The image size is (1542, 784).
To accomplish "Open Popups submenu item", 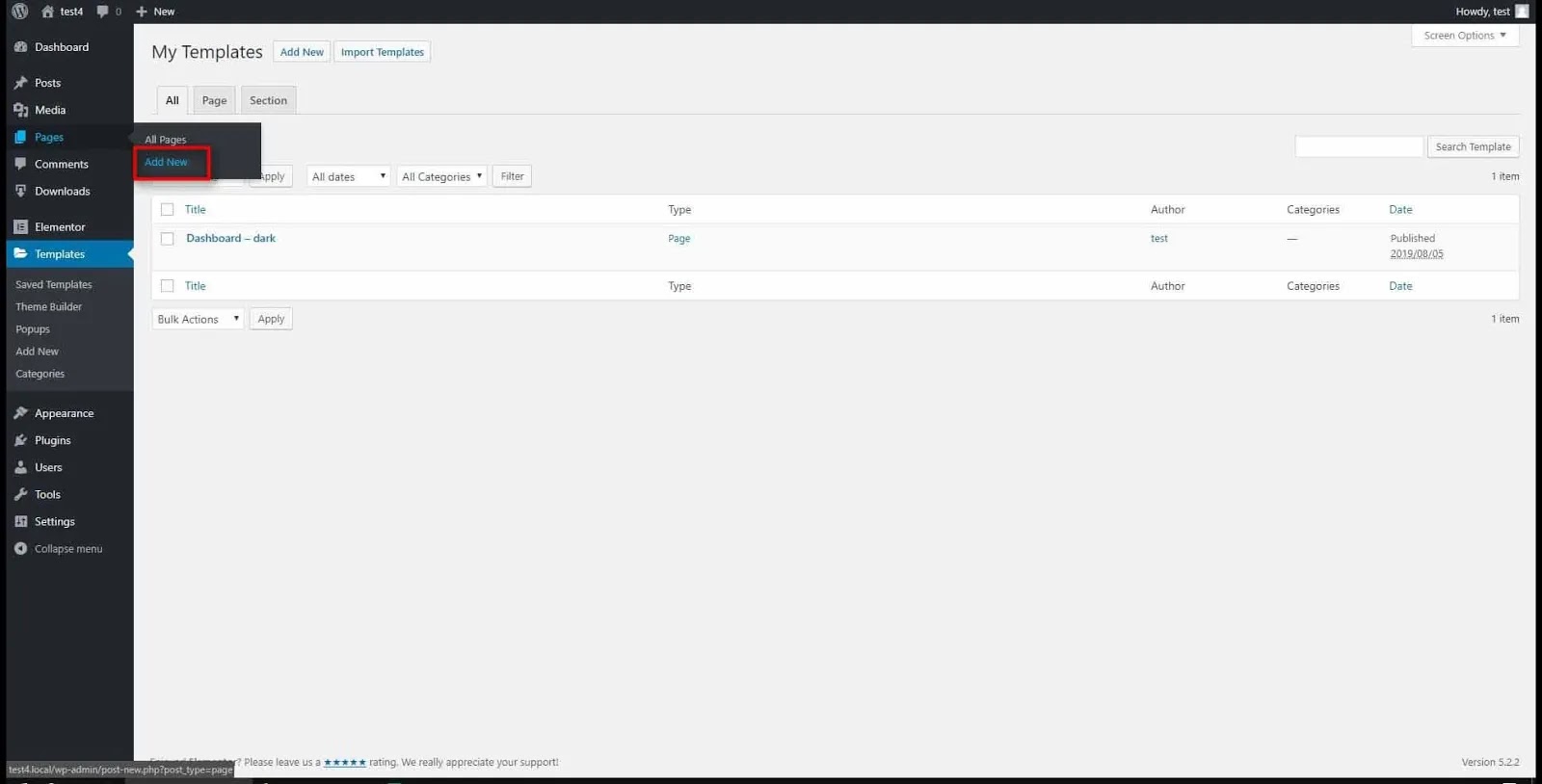I will (33, 329).
